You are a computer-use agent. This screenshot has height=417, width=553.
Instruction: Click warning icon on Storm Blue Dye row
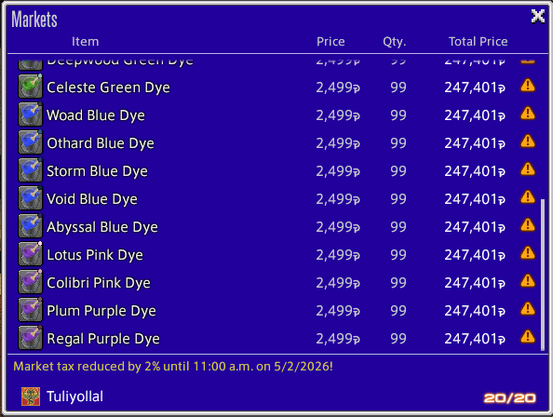coord(528,169)
